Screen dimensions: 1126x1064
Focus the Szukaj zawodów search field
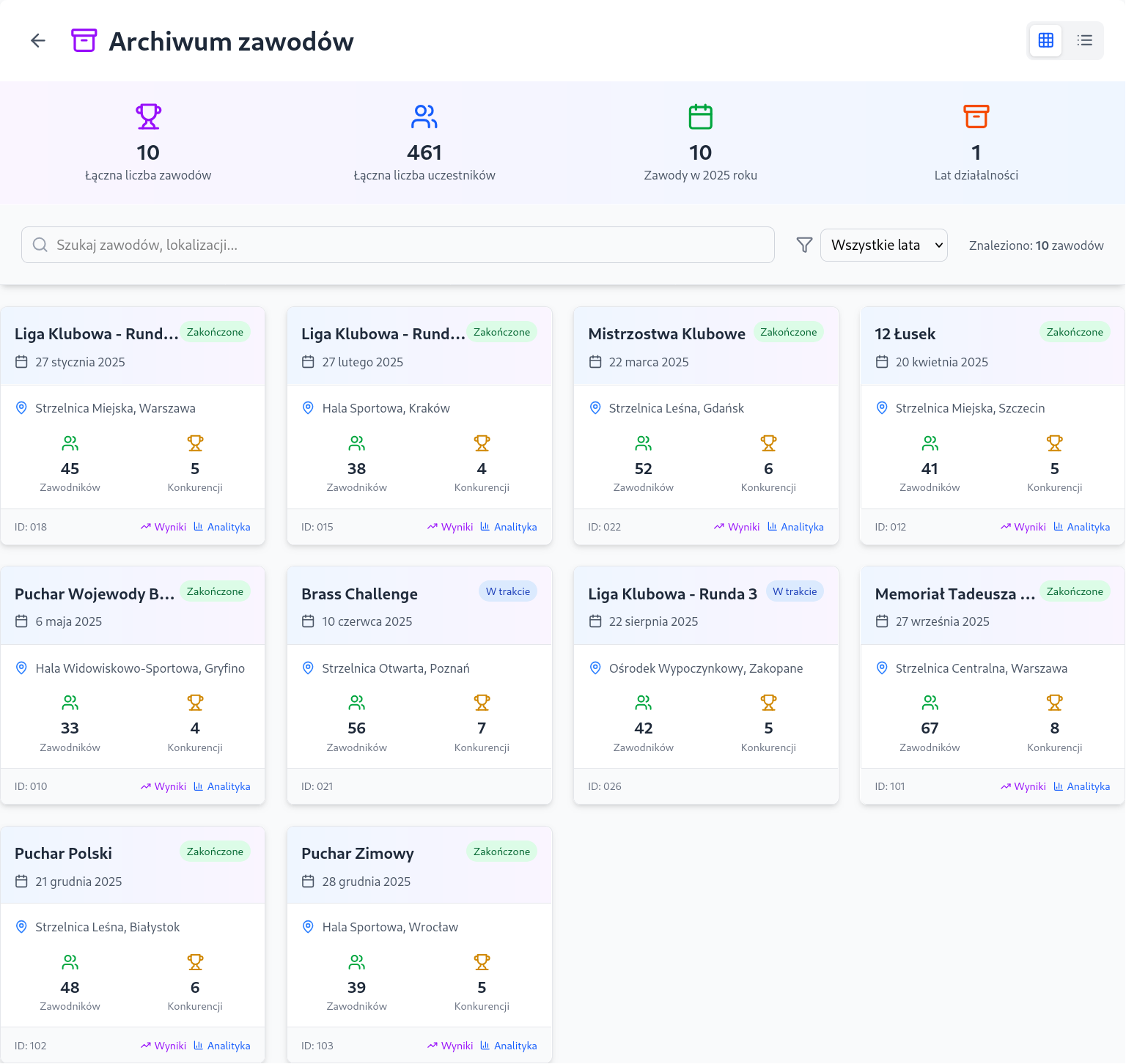(398, 245)
